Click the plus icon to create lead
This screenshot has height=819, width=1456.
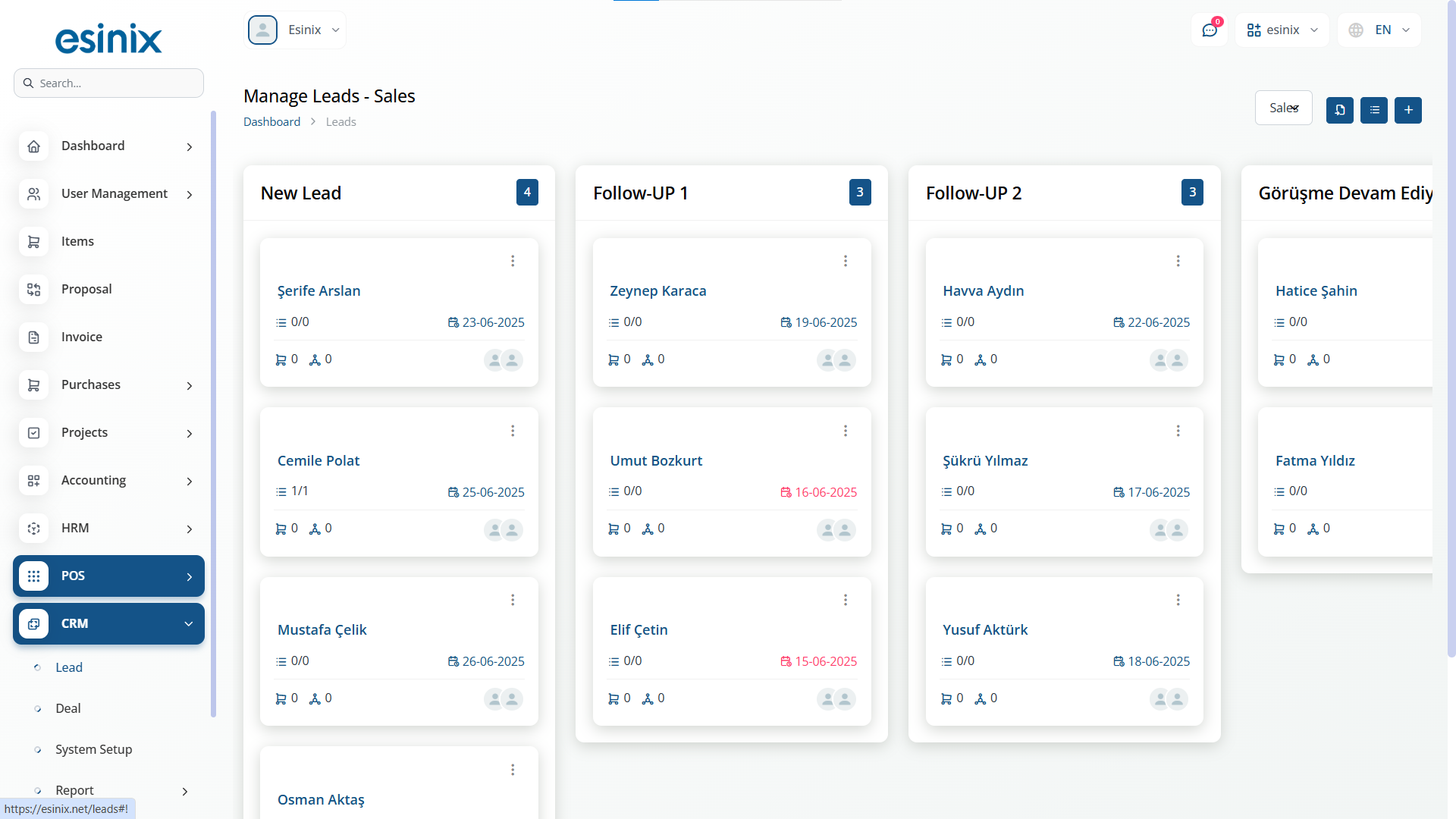point(1408,110)
